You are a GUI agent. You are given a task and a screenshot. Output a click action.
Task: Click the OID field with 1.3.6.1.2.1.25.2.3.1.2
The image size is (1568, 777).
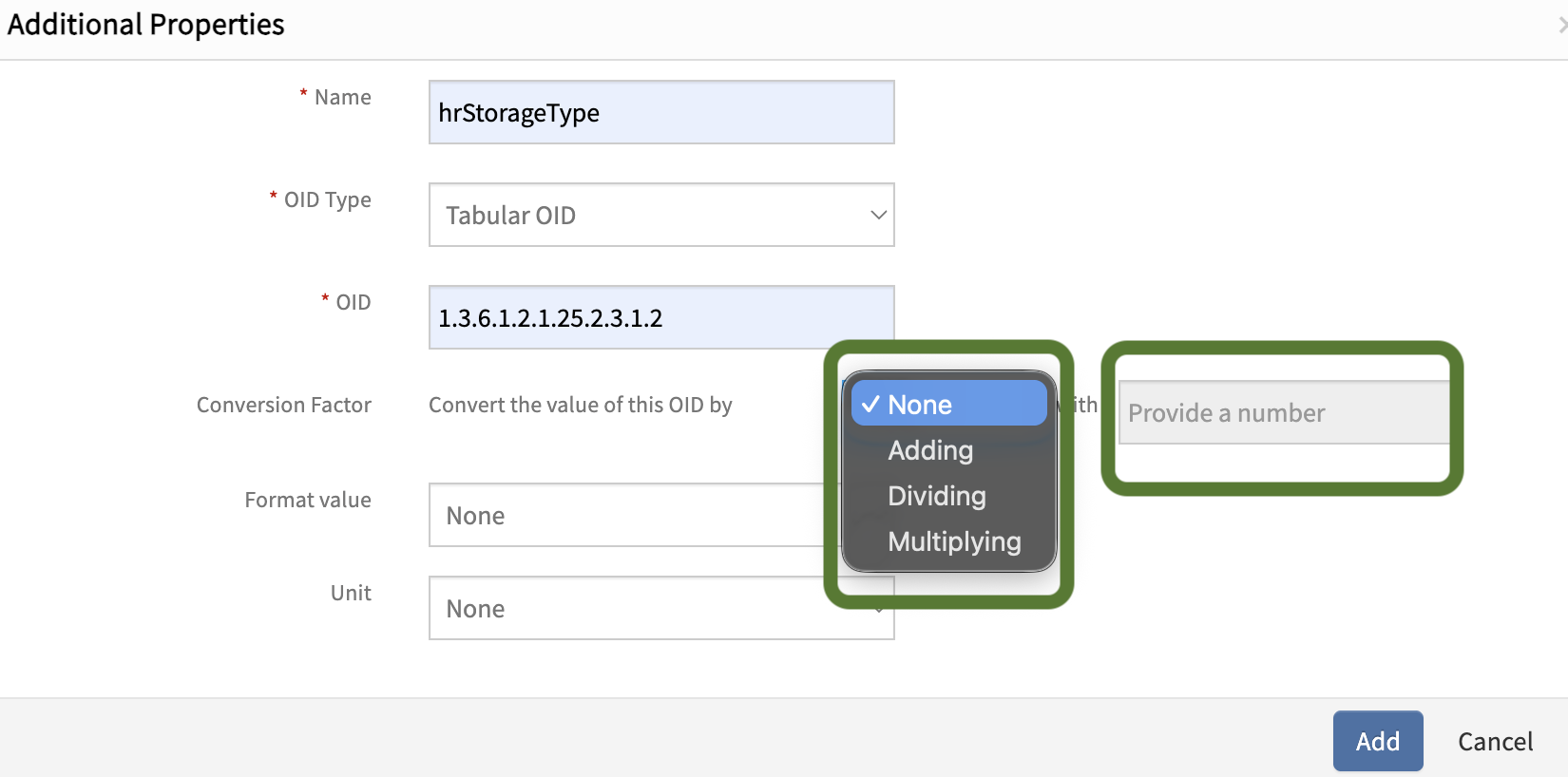point(660,318)
